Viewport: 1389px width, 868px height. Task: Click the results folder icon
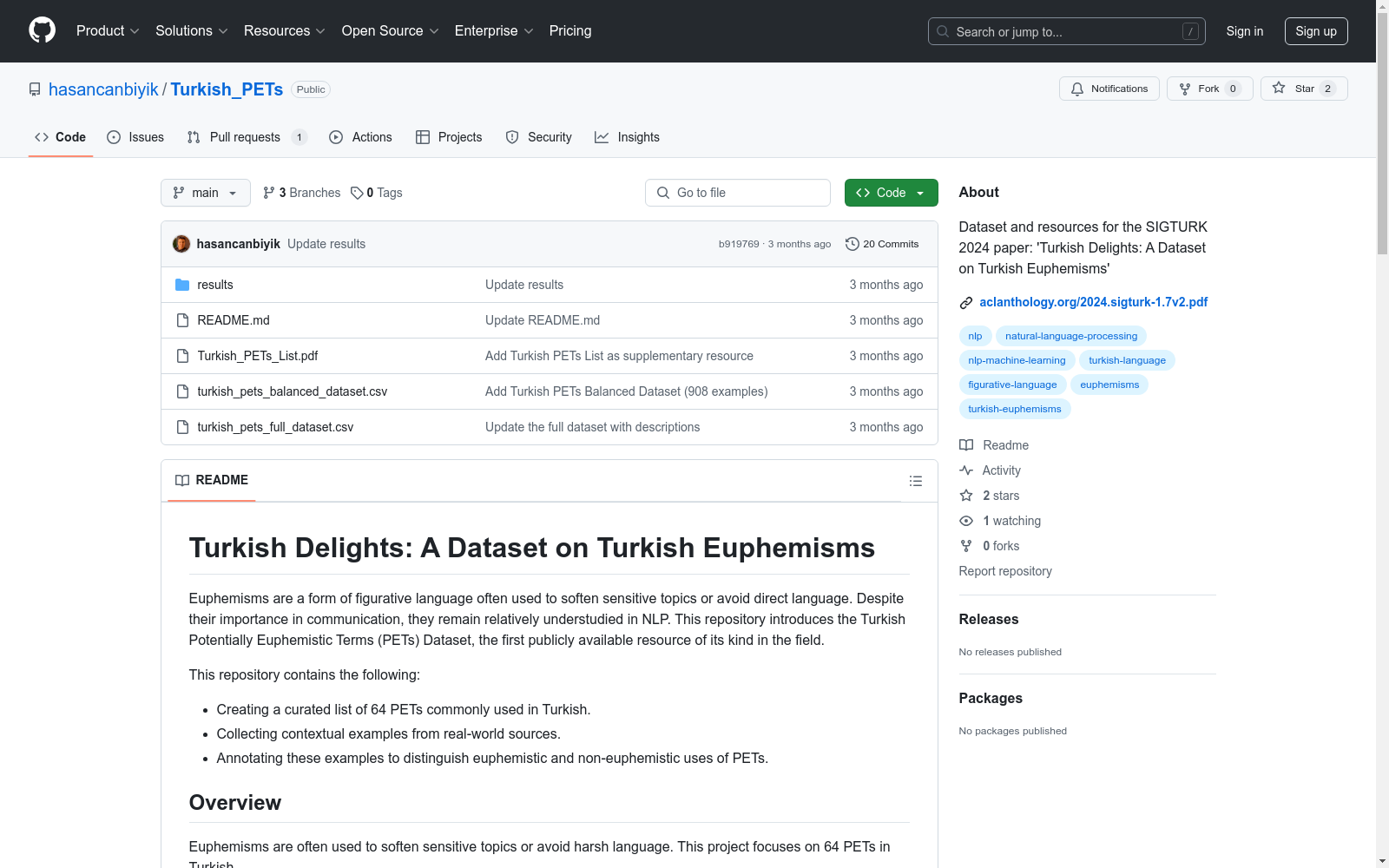182,285
